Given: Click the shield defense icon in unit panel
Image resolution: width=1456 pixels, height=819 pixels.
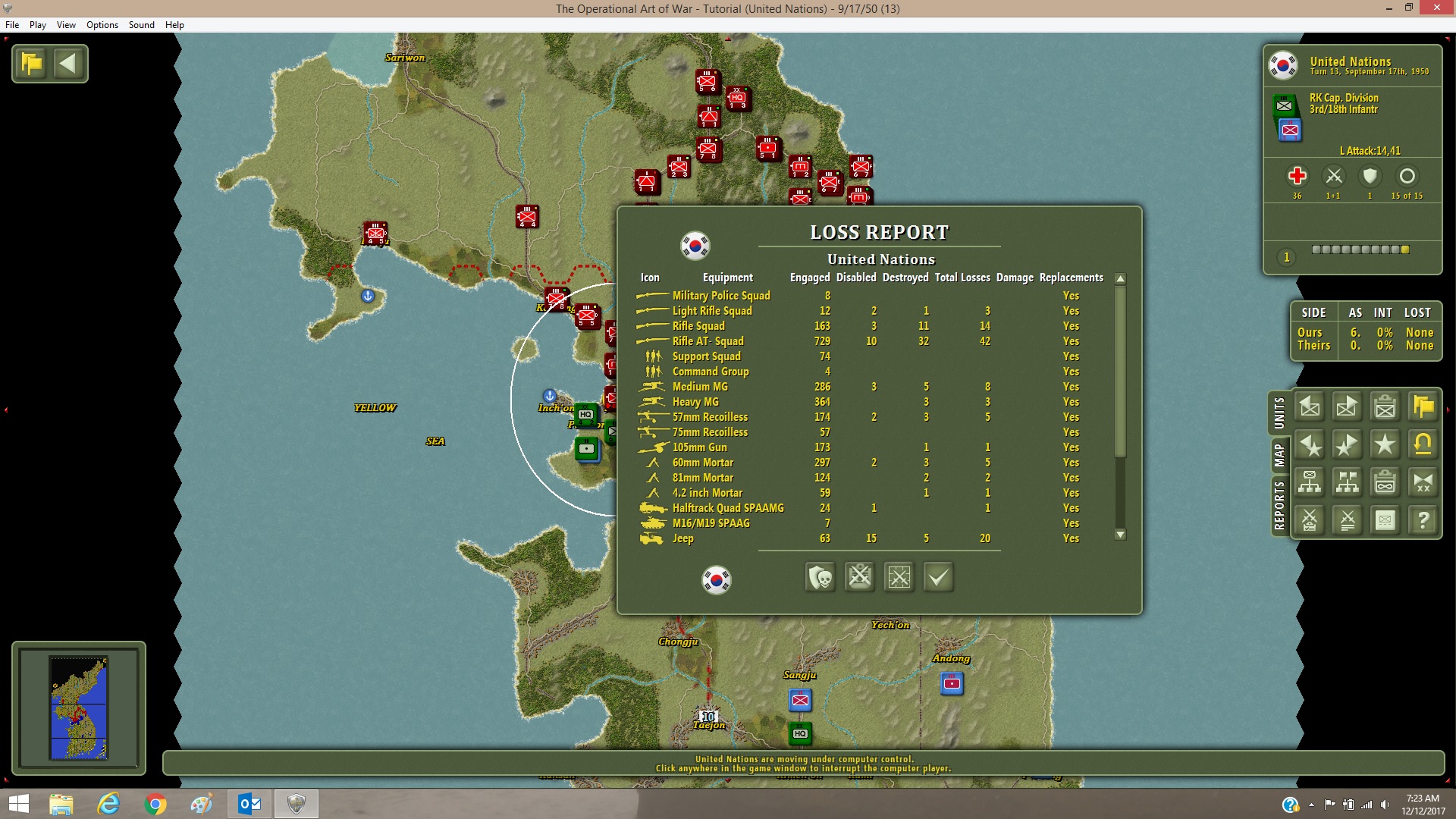Looking at the screenshot, I should (1370, 176).
